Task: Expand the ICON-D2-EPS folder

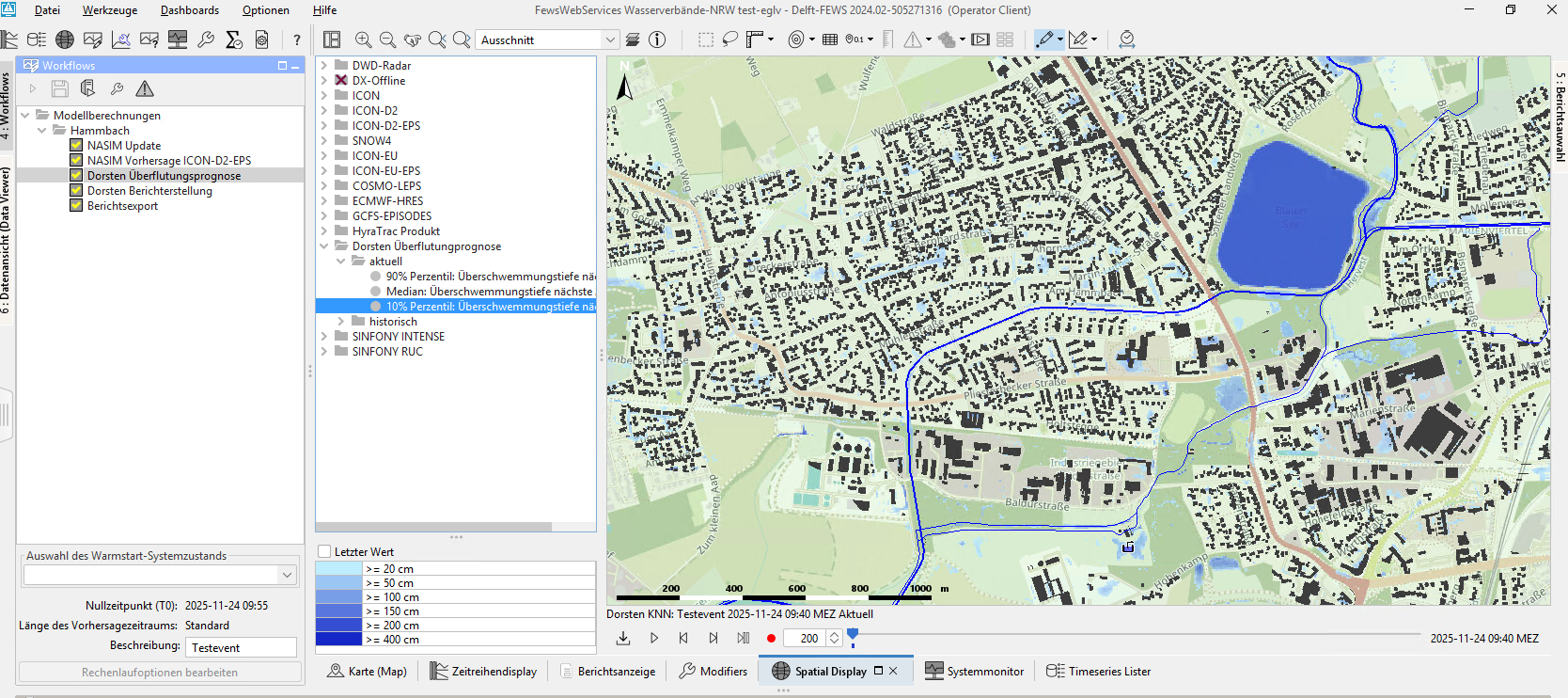Action: pyautogui.click(x=324, y=126)
